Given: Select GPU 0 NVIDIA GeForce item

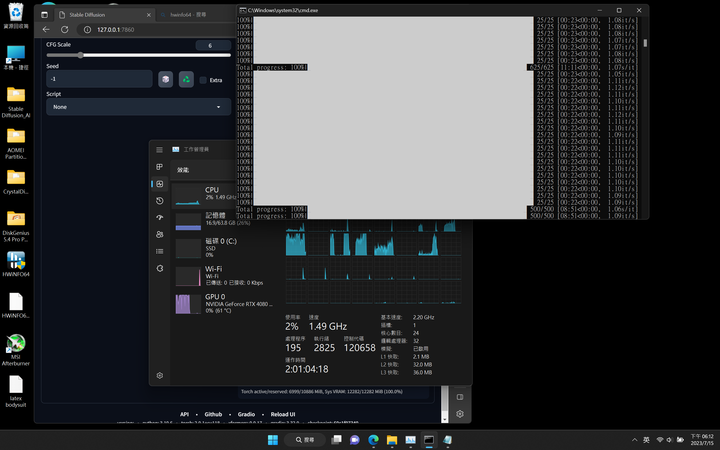Looking at the screenshot, I should 224,304.
